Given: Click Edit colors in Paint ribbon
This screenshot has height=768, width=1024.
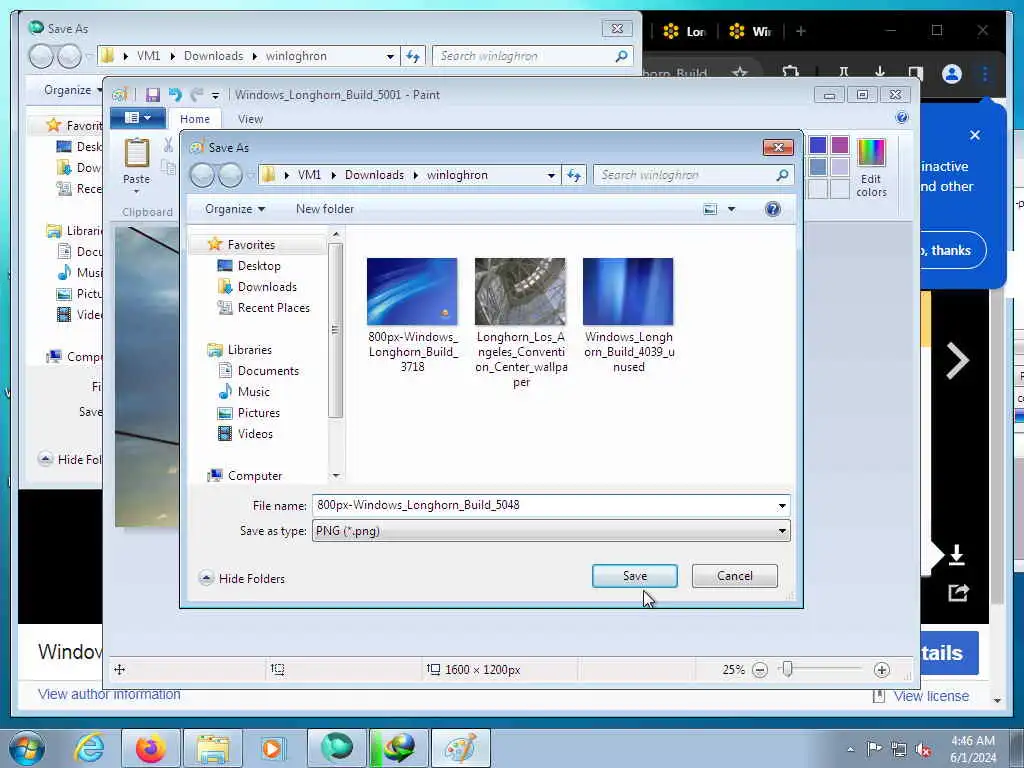Looking at the screenshot, I should click(x=871, y=168).
